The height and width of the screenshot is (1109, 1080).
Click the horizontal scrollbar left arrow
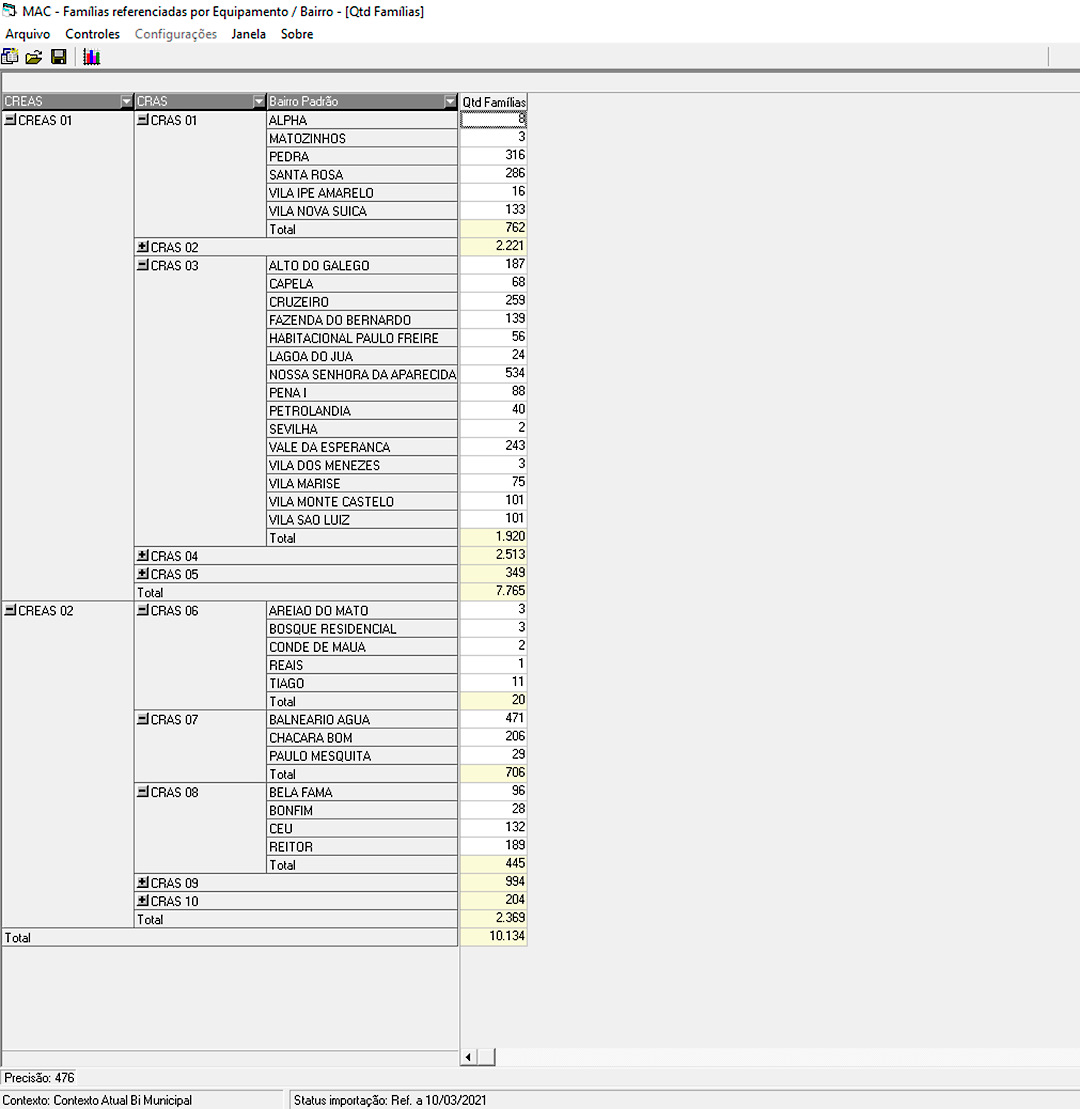pyautogui.click(x=468, y=1057)
